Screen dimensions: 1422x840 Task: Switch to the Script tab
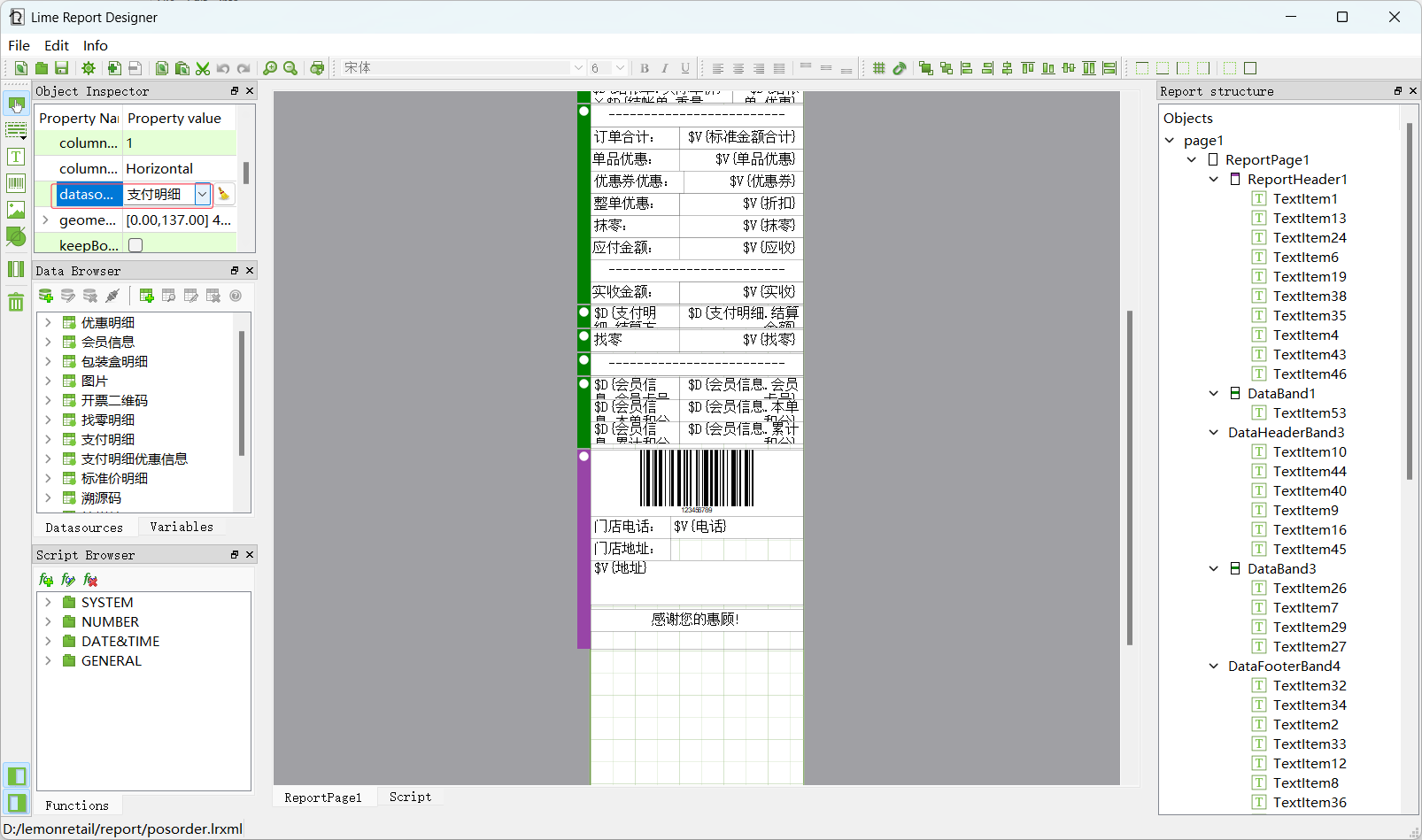tap(411, 797)
